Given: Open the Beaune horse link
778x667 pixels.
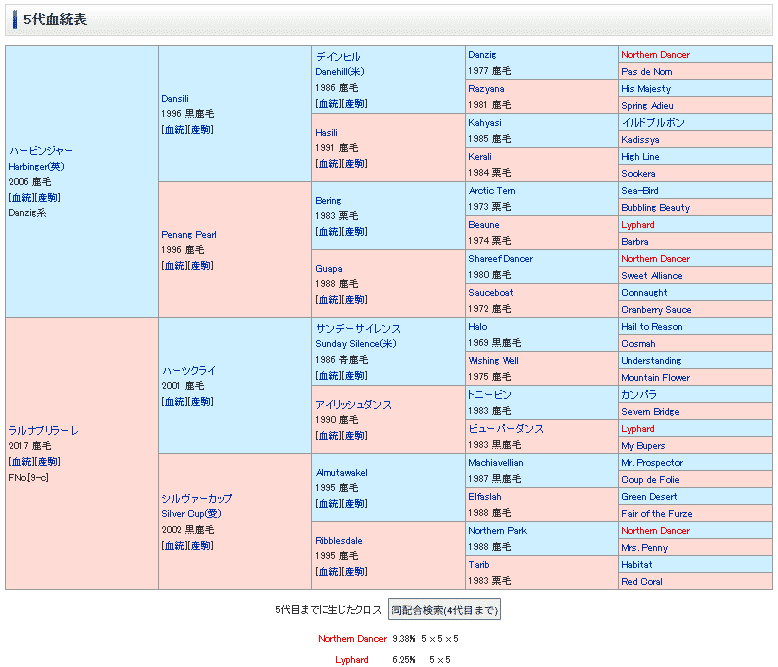Looking at the screenshot, I should point(484,225).
